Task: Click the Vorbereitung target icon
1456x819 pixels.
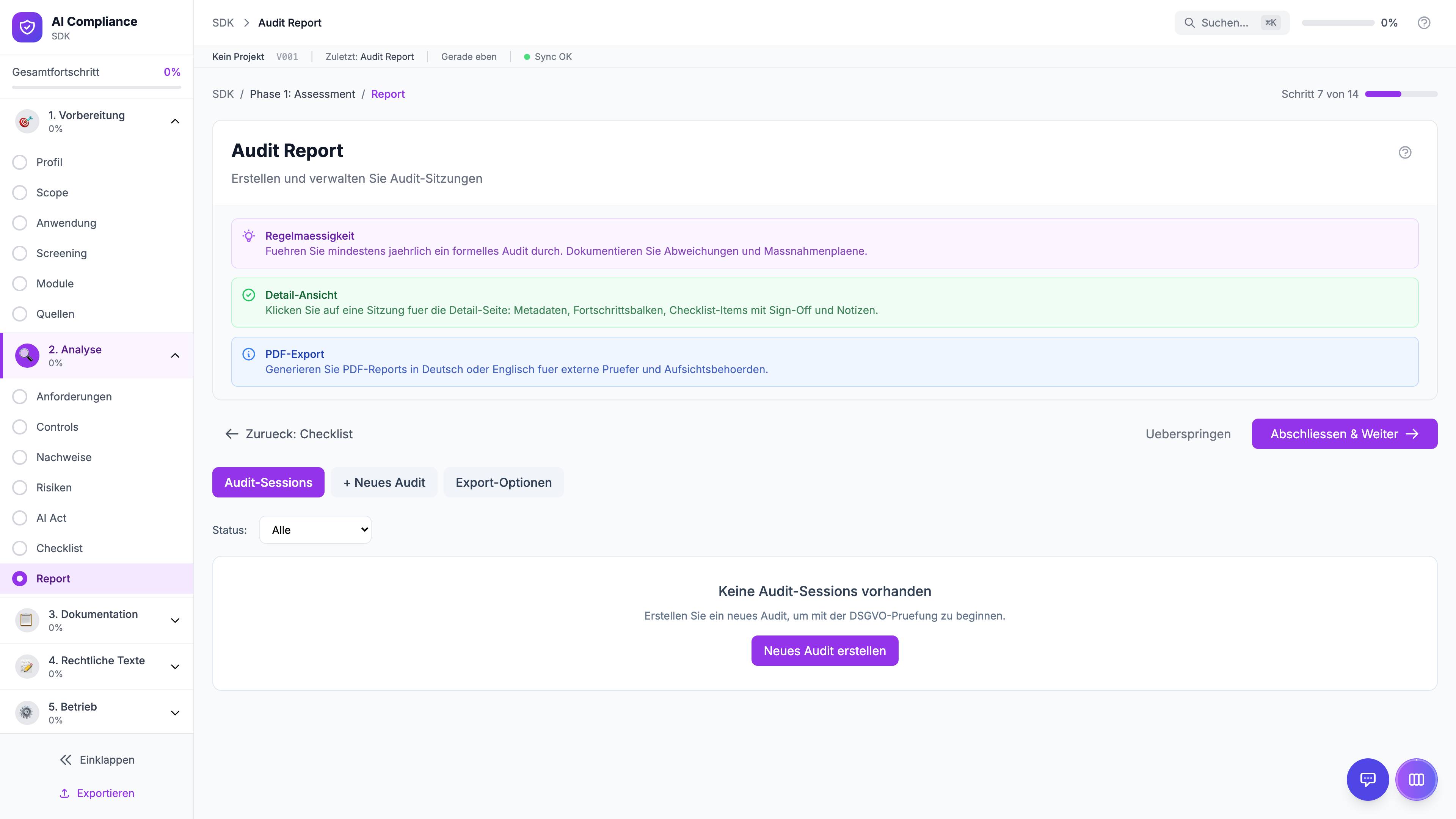Action: tap(26, 121)
